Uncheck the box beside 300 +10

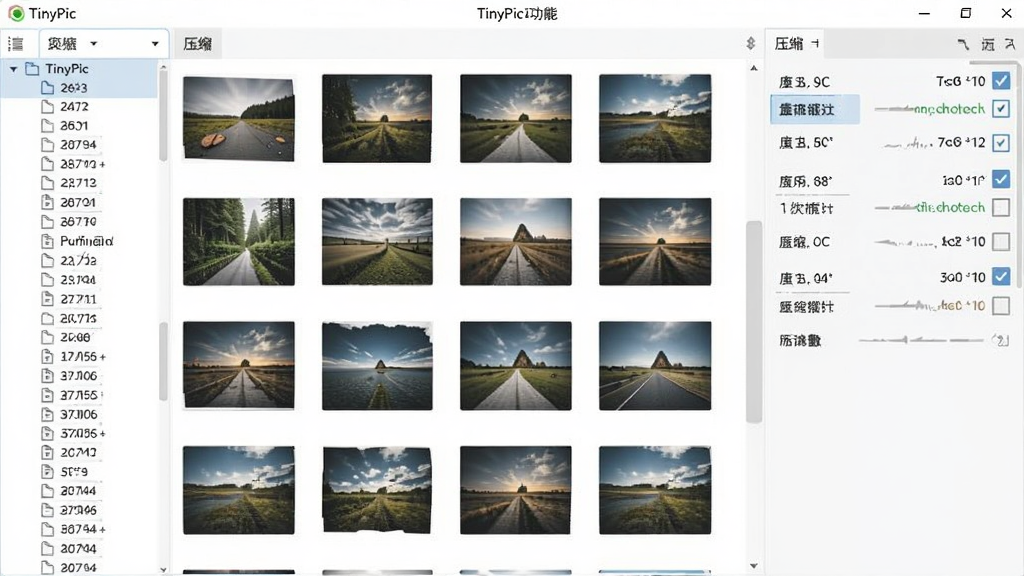tap(1000, 276)
